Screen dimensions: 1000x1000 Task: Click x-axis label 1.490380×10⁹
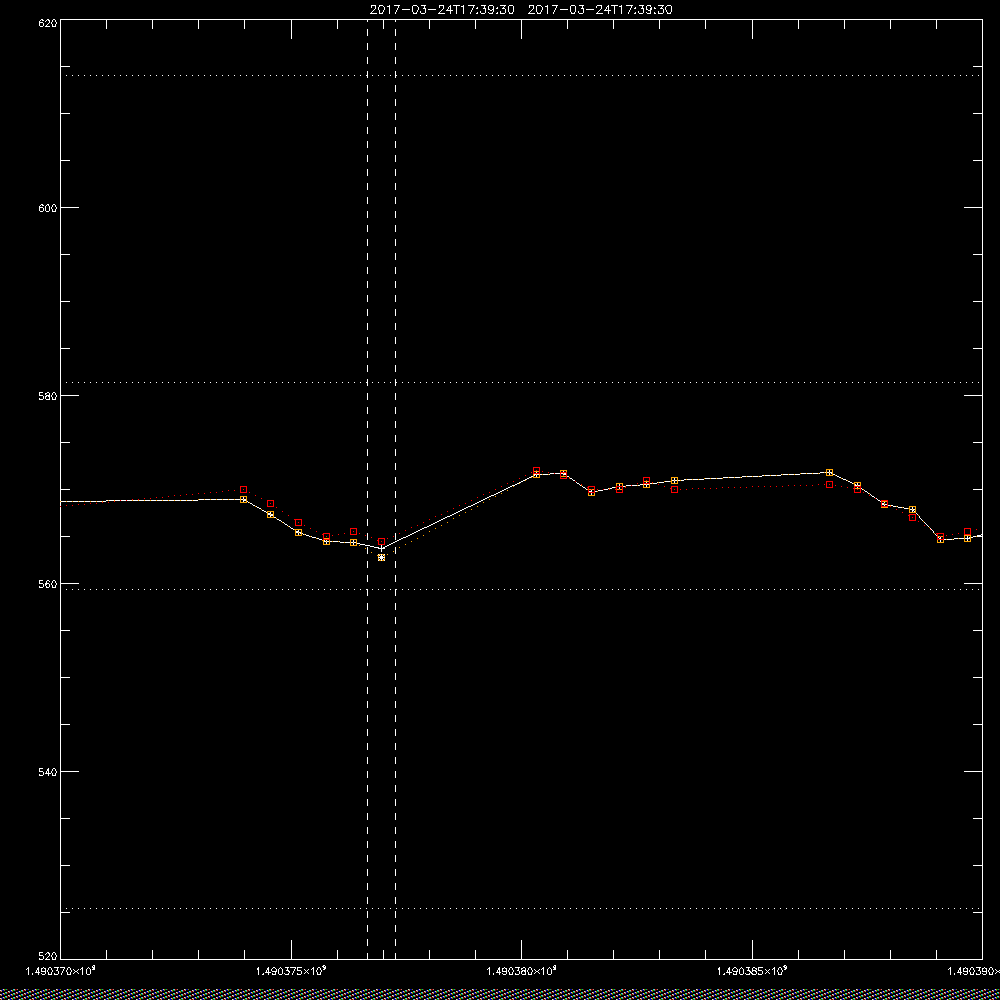pos(522,971)
